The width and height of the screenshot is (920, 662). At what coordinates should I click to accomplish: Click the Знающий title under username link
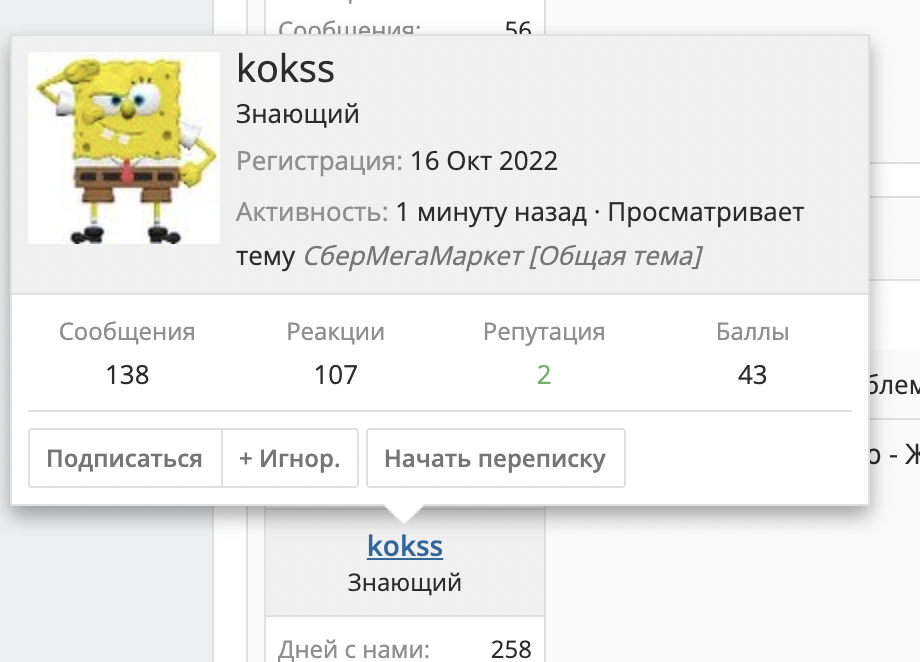(405, 583)
